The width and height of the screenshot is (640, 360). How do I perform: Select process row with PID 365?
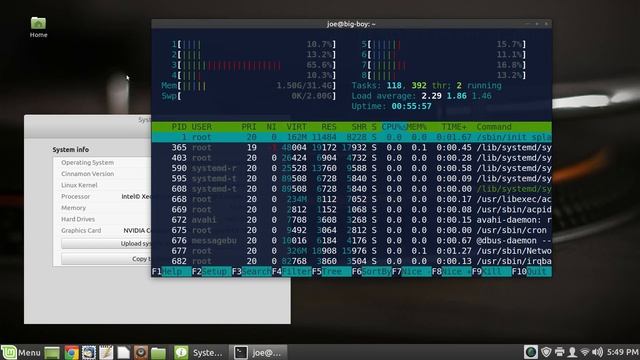pos(351,147)
